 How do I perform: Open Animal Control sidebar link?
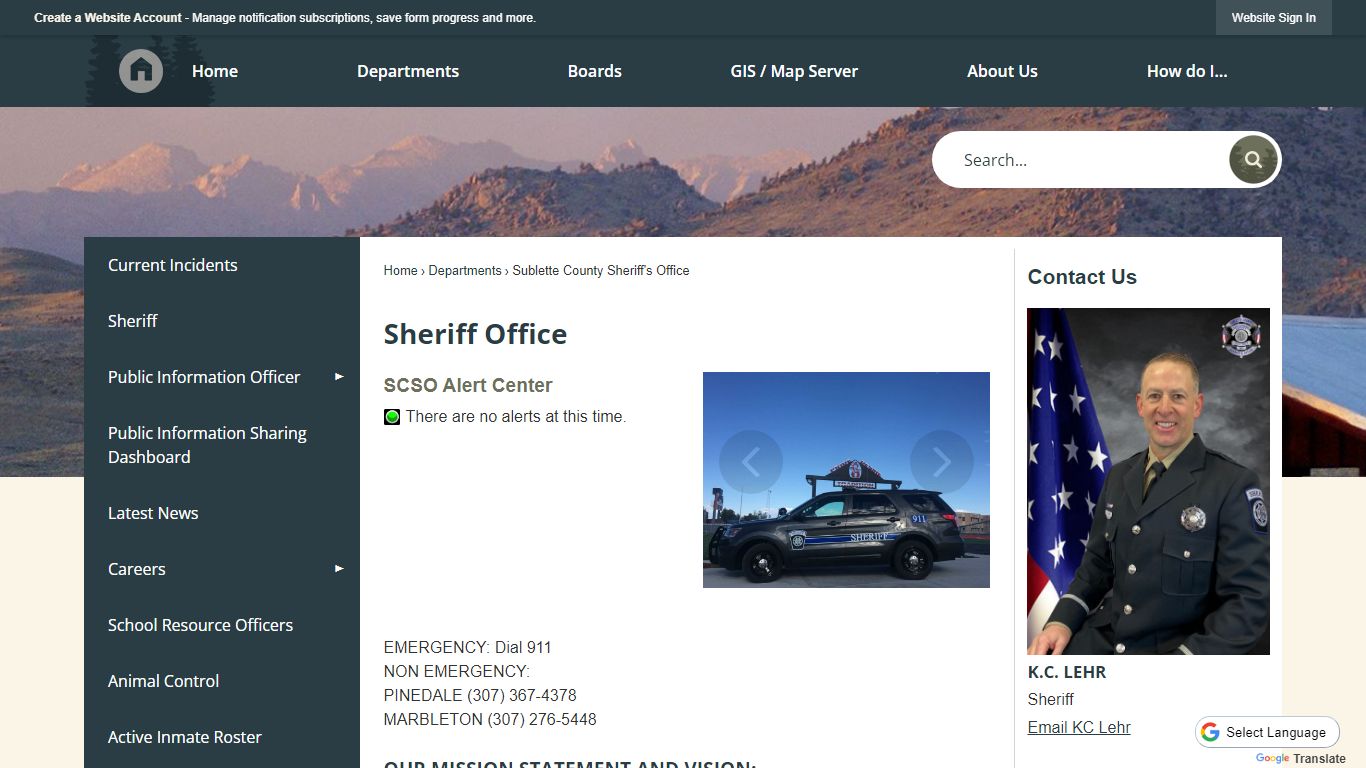point(222,681)
